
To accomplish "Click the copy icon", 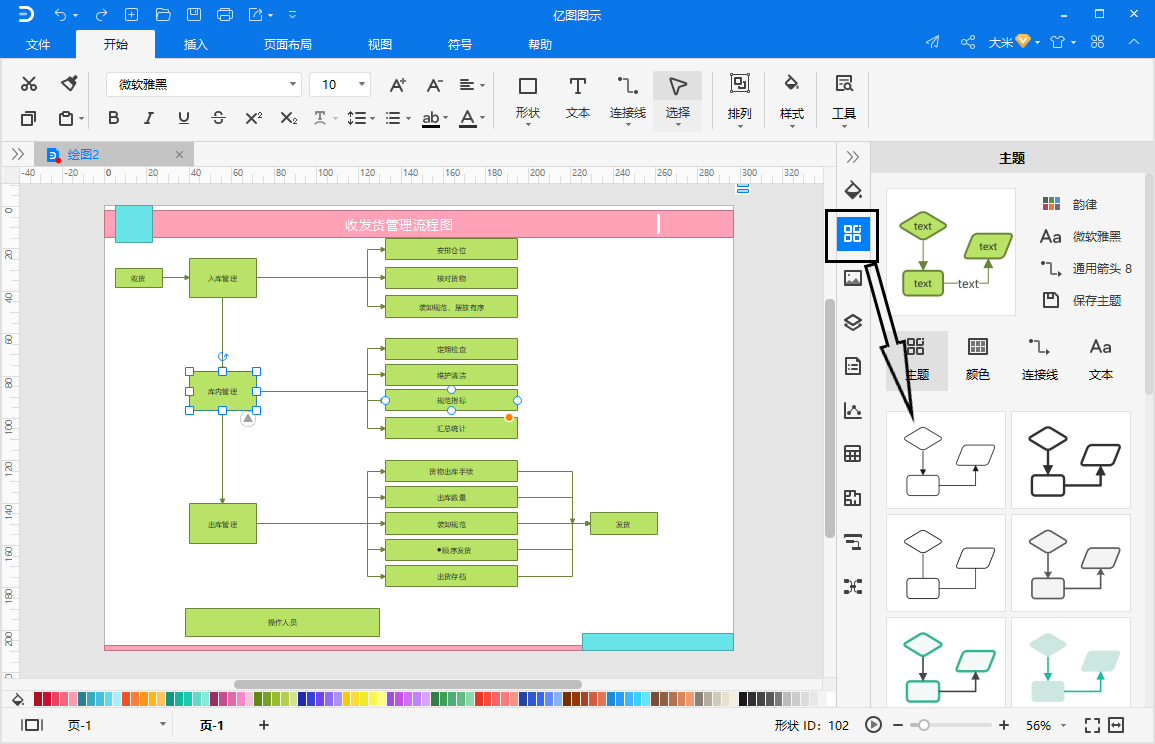I will point(29,118).
